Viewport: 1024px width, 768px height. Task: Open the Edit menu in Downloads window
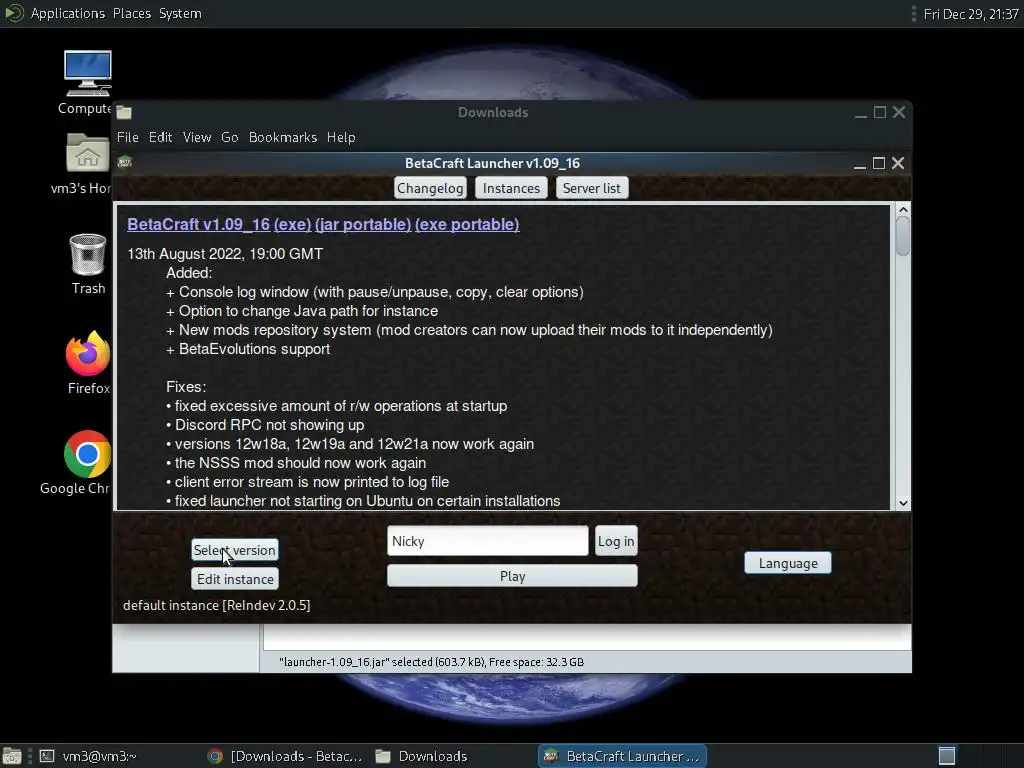point(160,137)
